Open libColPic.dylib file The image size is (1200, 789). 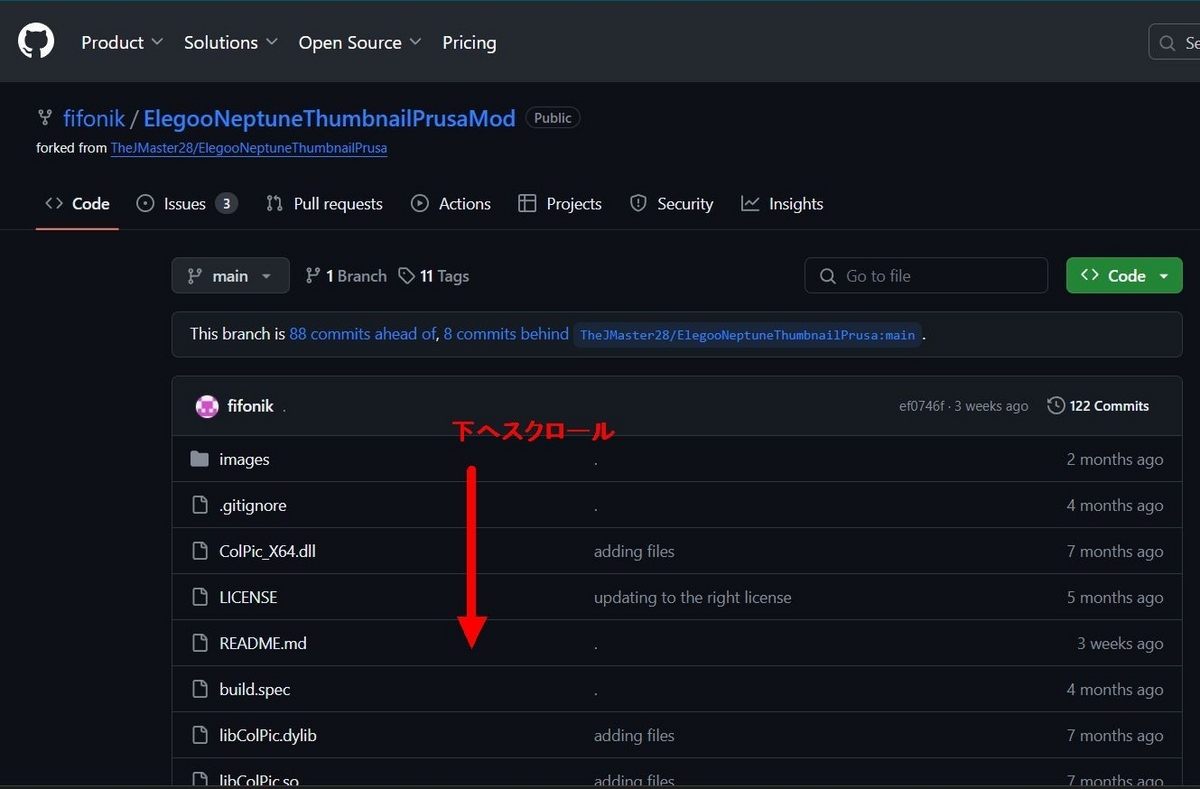click(x=268, y=736)
